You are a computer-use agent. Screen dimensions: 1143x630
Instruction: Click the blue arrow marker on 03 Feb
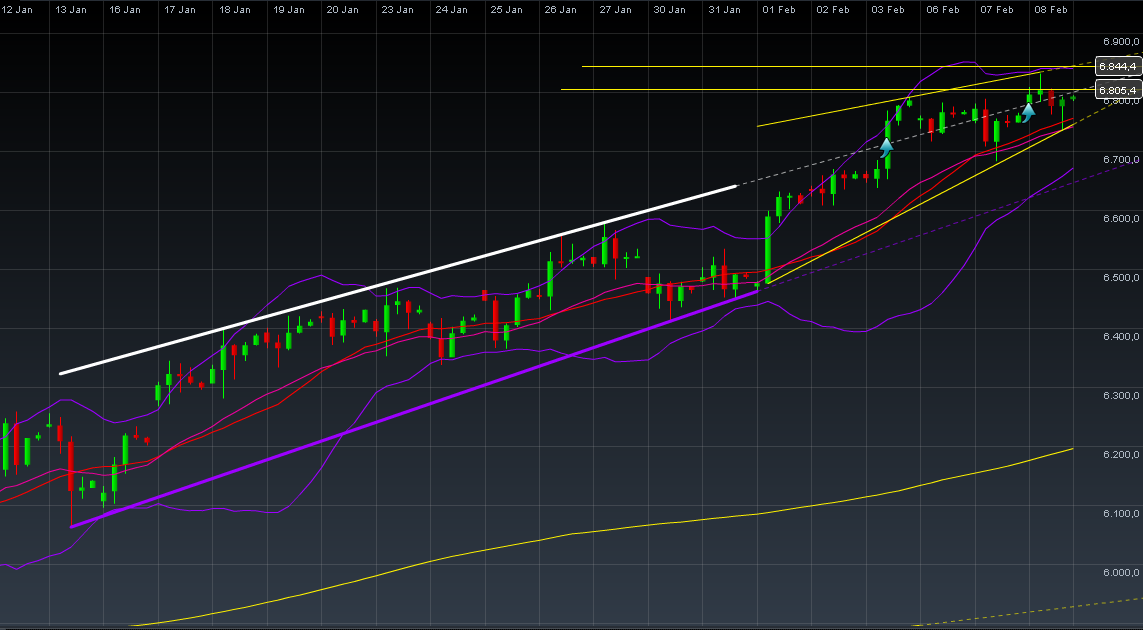(886, 148)
